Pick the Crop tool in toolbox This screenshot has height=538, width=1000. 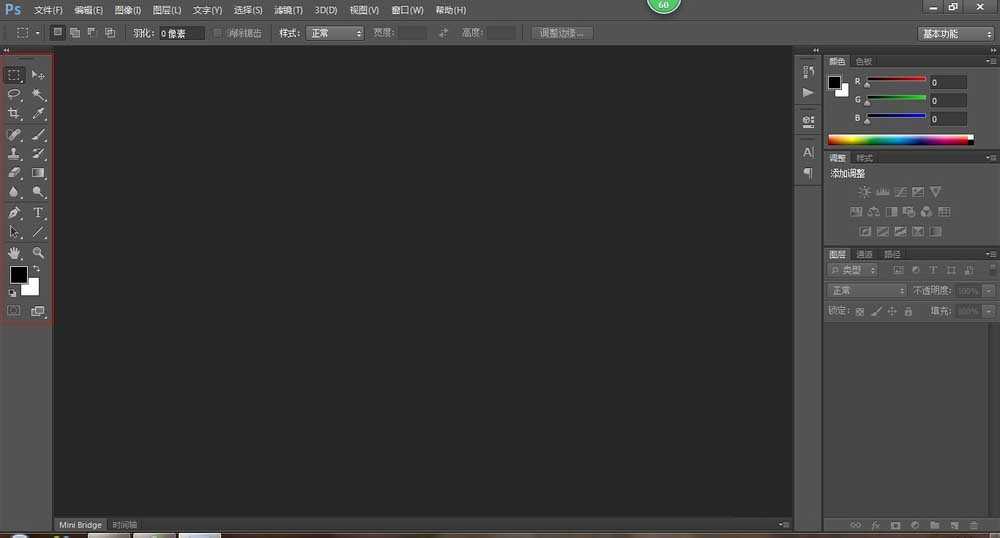pos(14,114)
